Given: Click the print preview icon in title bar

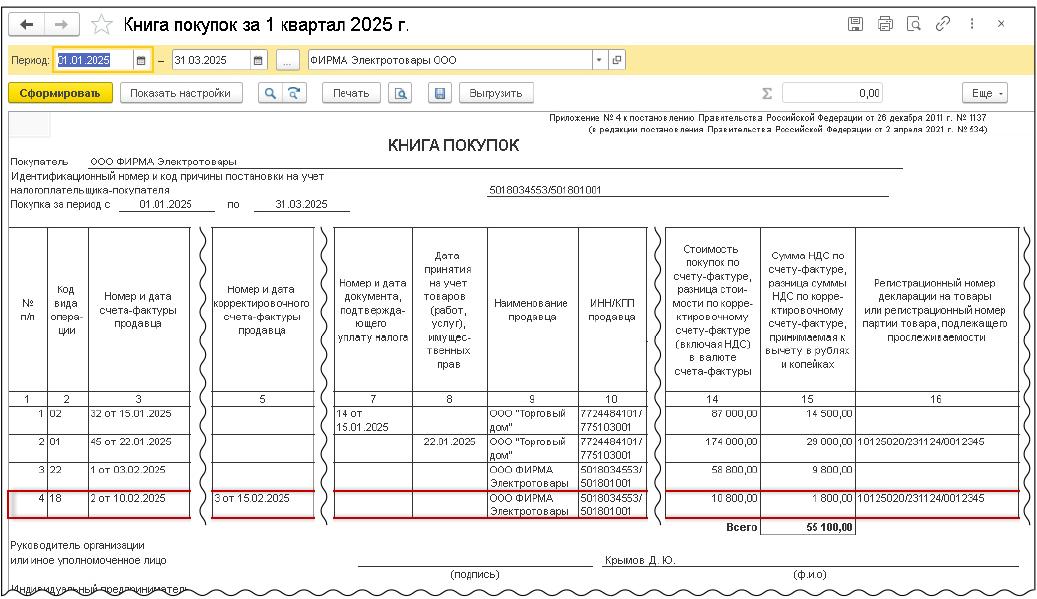Looking at the screenshot, I should (913, 23).
